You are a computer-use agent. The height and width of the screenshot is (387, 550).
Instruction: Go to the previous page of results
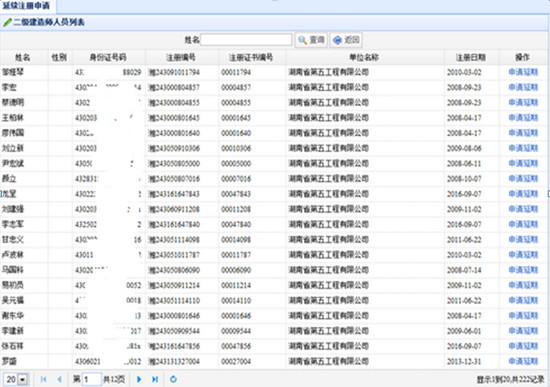pyautogui.click(x=59, y=379)
